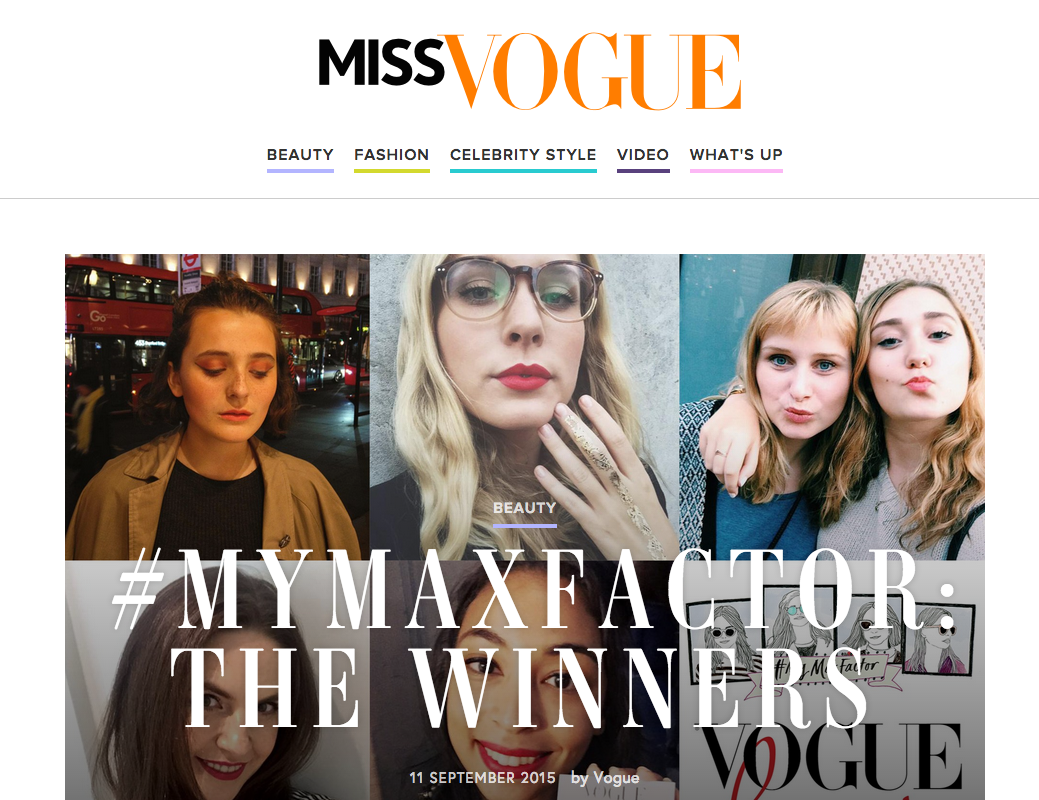
Task: Click the Beauty category label on the article
Action: pos(525,508)
